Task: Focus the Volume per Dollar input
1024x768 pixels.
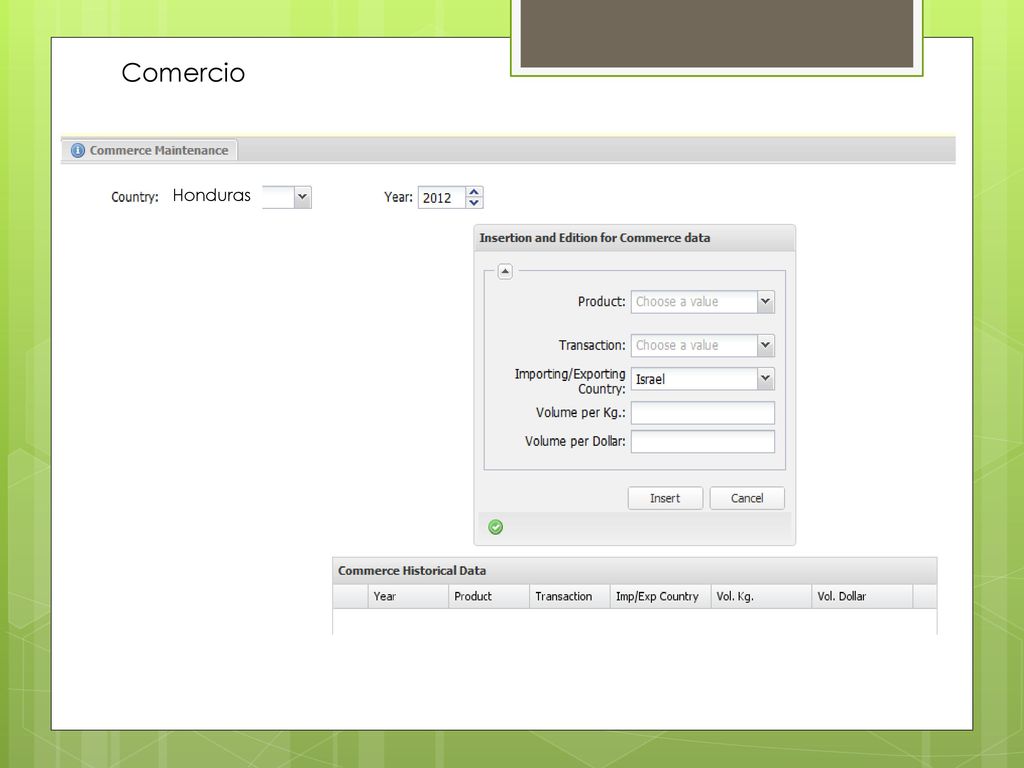Action: click(x=703, y=441)
